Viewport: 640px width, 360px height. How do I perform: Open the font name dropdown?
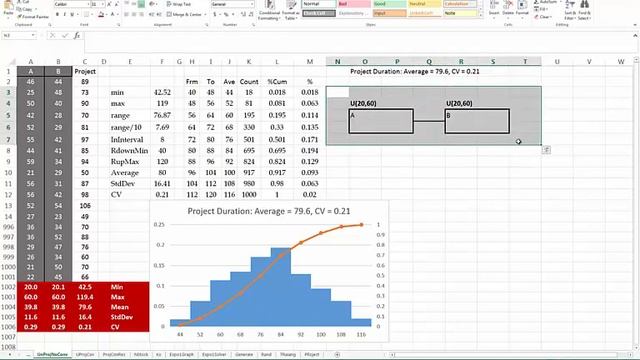coord(88,4)
